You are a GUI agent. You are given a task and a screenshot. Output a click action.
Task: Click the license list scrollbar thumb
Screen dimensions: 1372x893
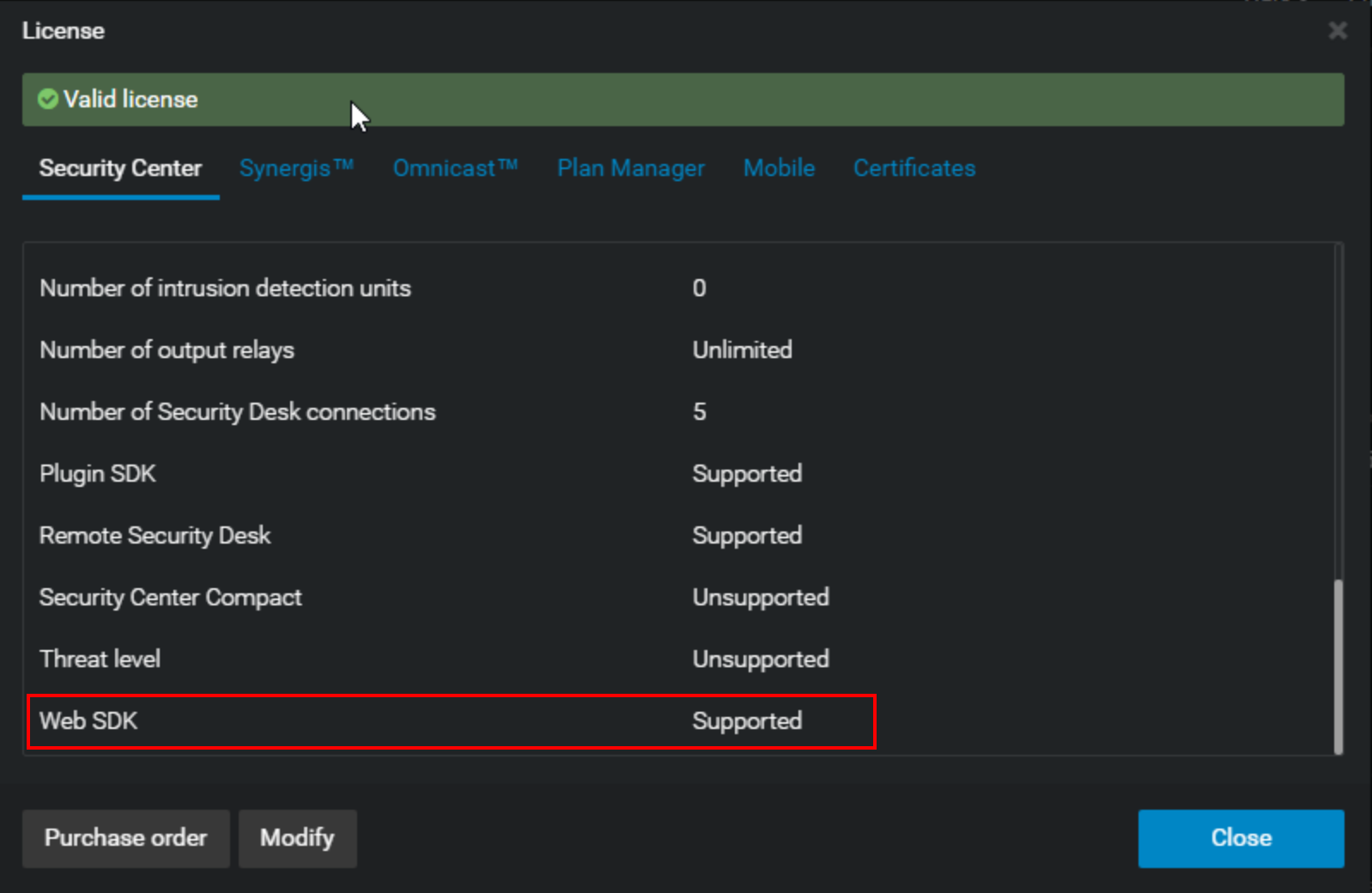1339,666
